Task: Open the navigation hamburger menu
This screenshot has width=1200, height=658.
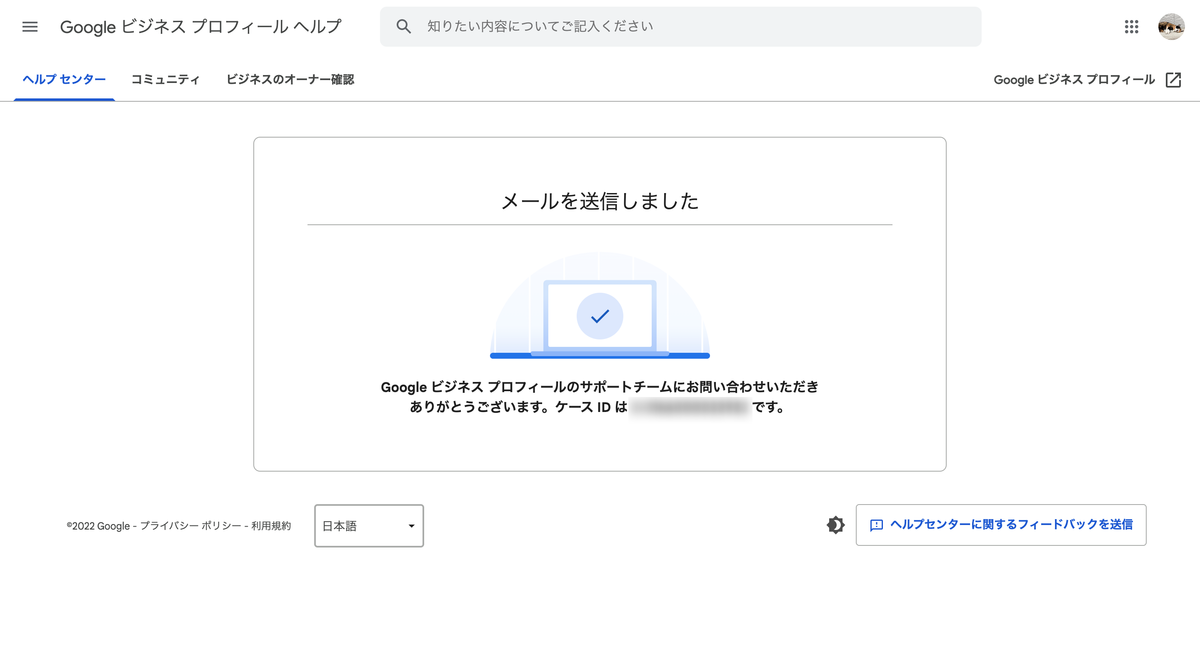Action: (x=29, y=27)
